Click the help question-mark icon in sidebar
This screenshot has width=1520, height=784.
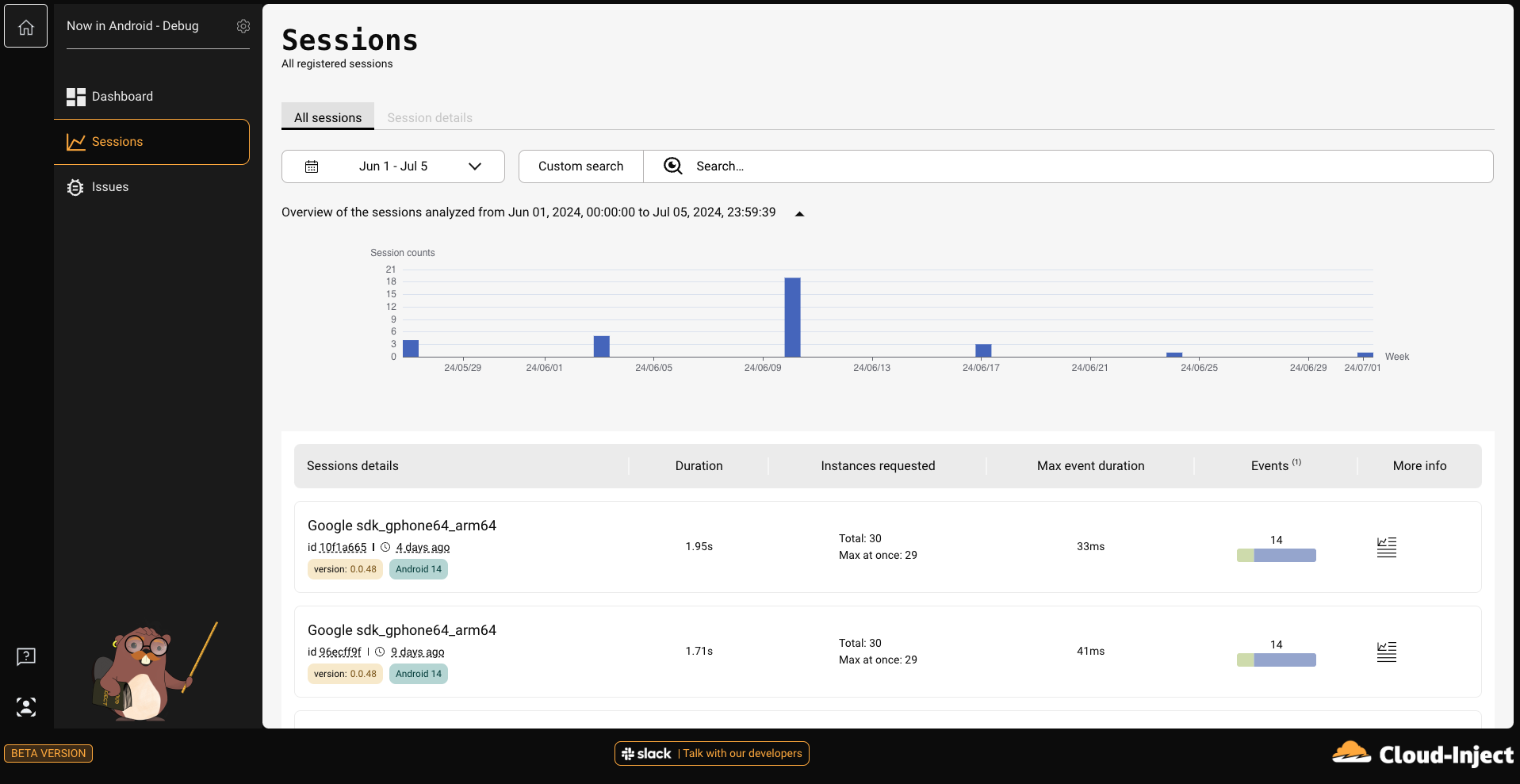click(x=26, y=656)
